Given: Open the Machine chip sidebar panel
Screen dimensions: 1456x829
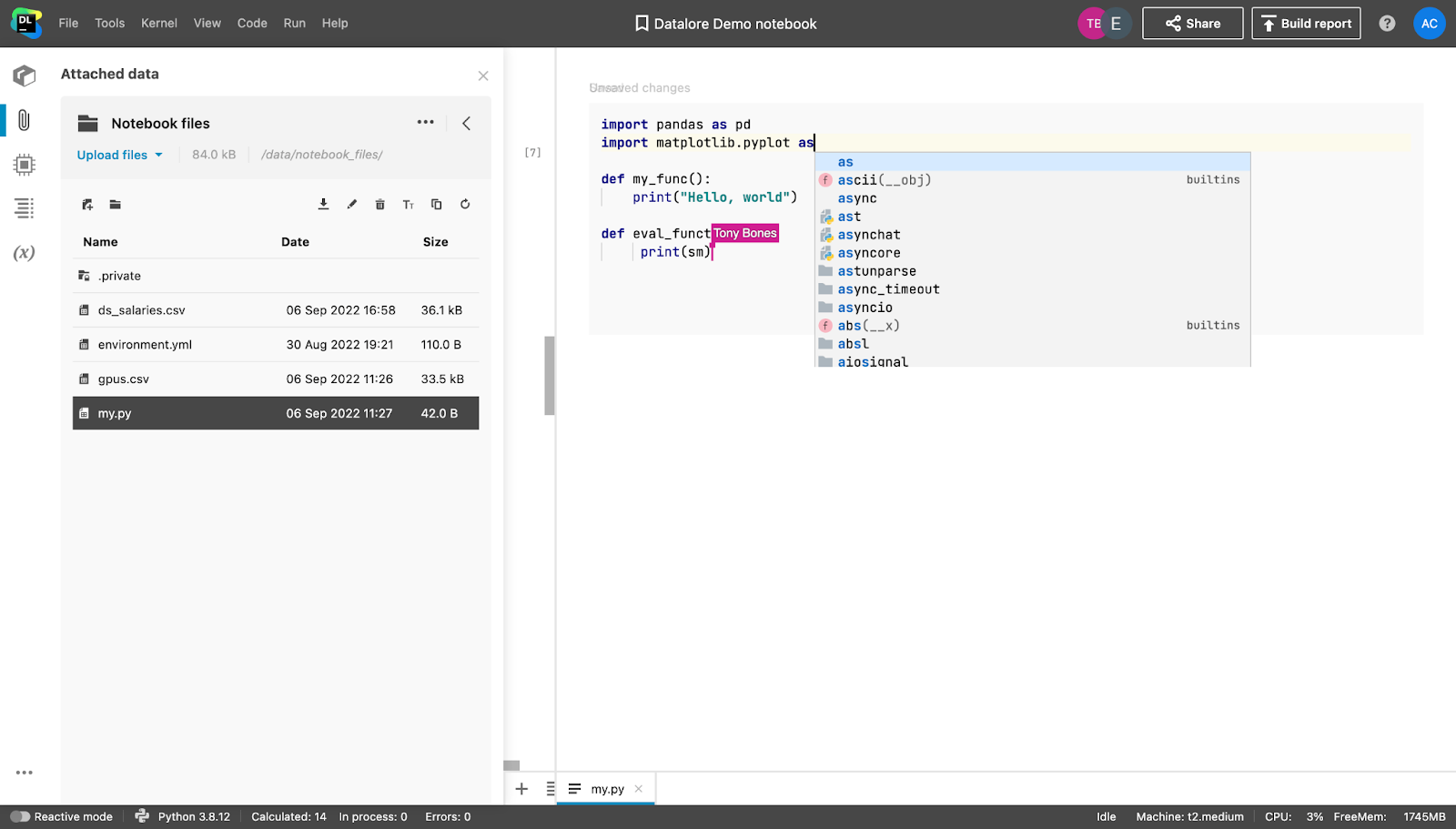Looking at the screenshot, I should click(x=24, y=165).
